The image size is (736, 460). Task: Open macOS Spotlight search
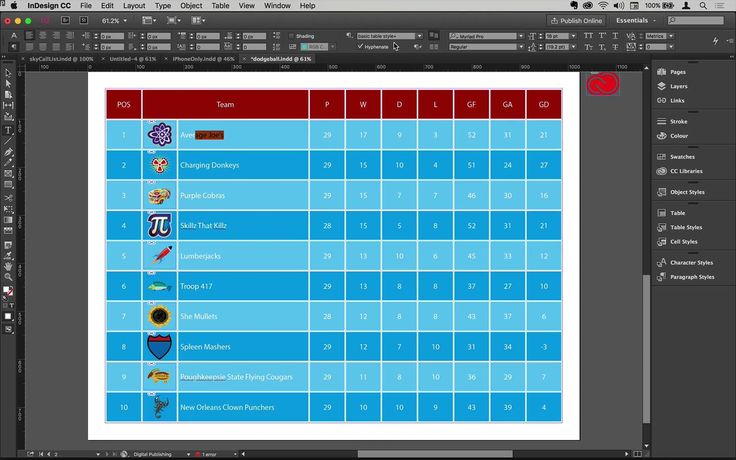pos(703,6)
